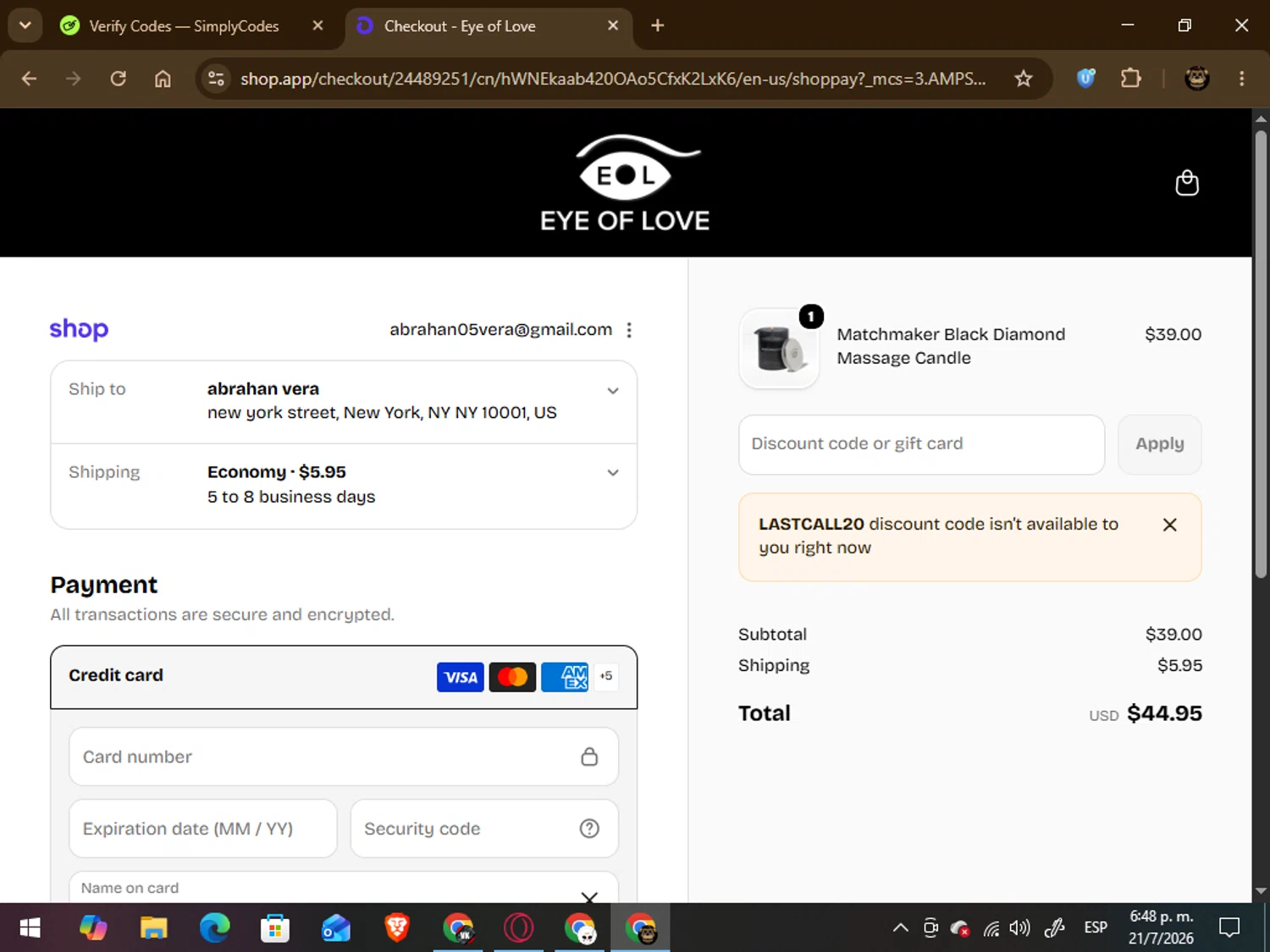Open the monkey profile avatar menu
Viewport: 1270px width, 952px height.
[x=1196, y=79]
